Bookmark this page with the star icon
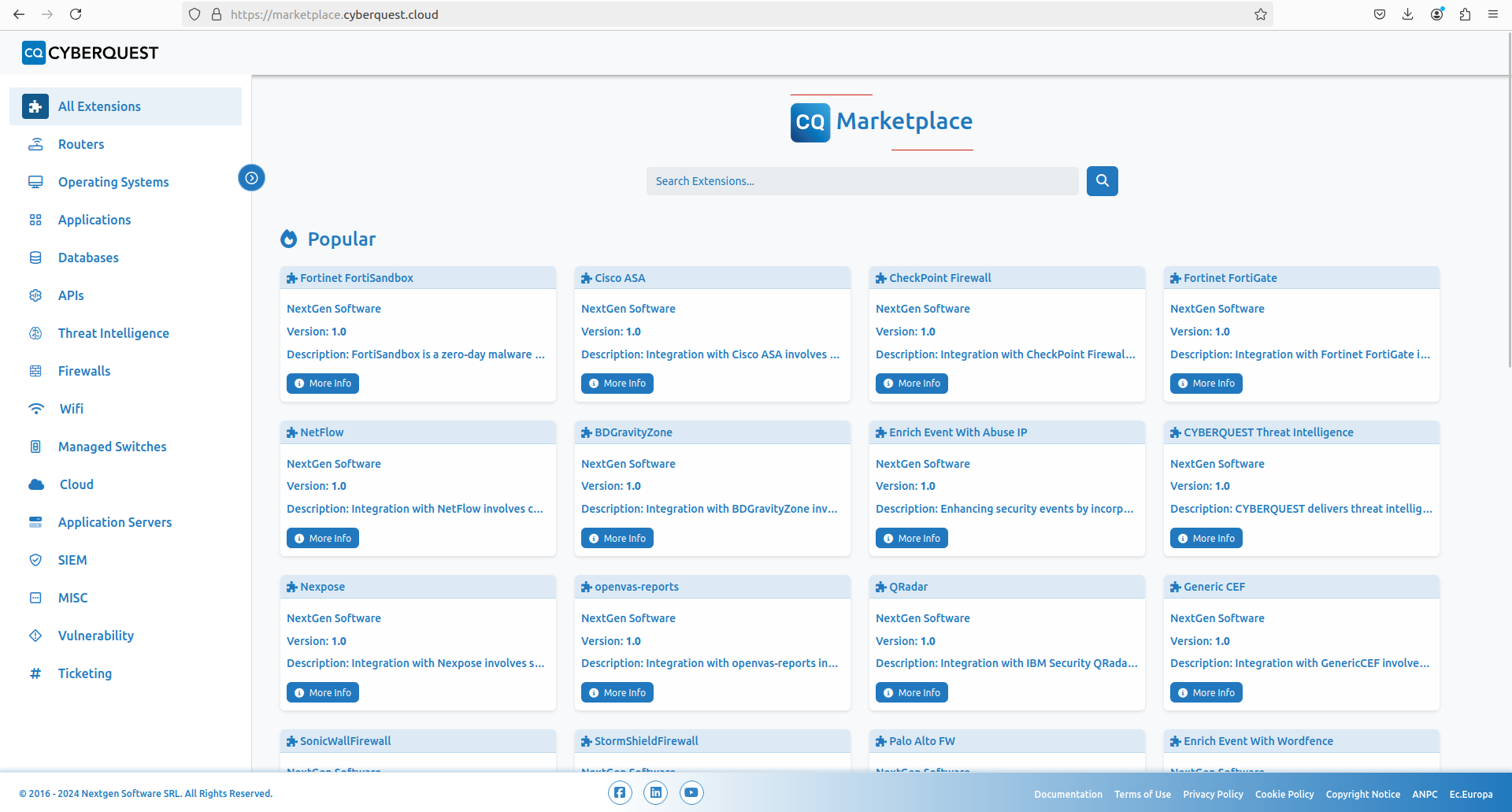1512x812 pixels. 1260,14
